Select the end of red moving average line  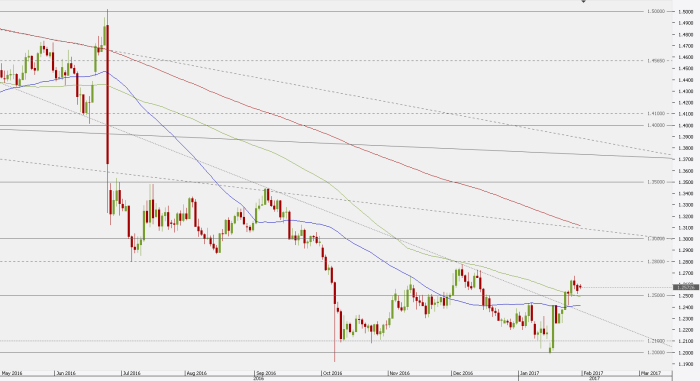[x=580, y=225]
